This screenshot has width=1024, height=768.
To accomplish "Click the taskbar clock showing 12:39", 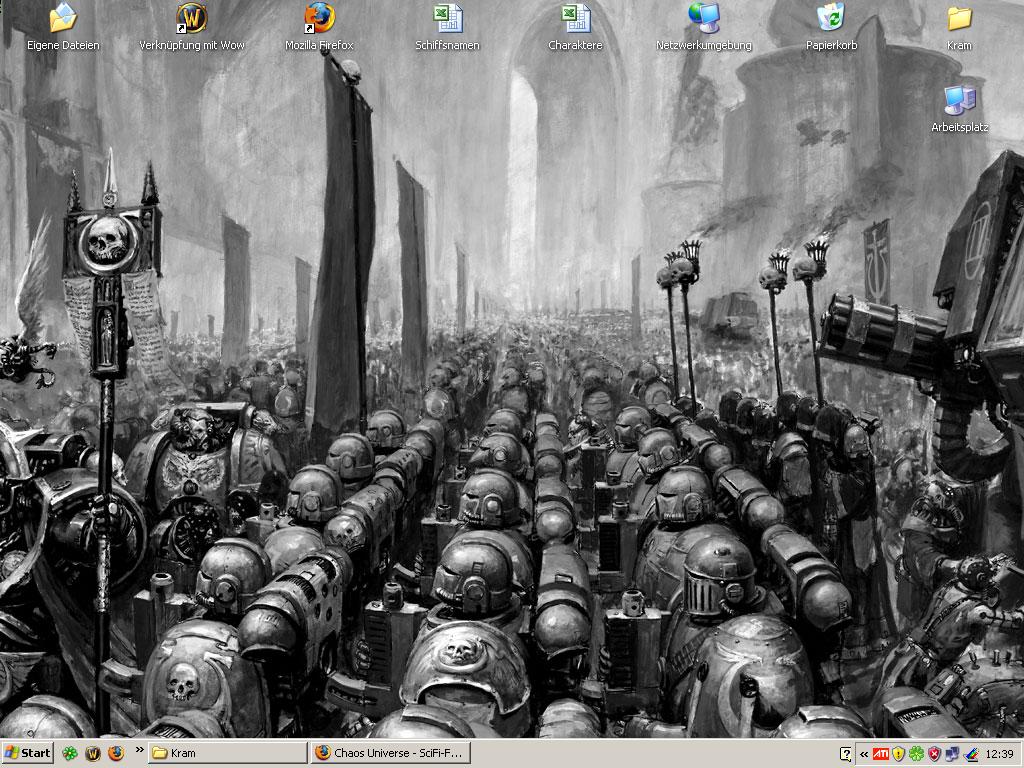I will coord(999,754).
